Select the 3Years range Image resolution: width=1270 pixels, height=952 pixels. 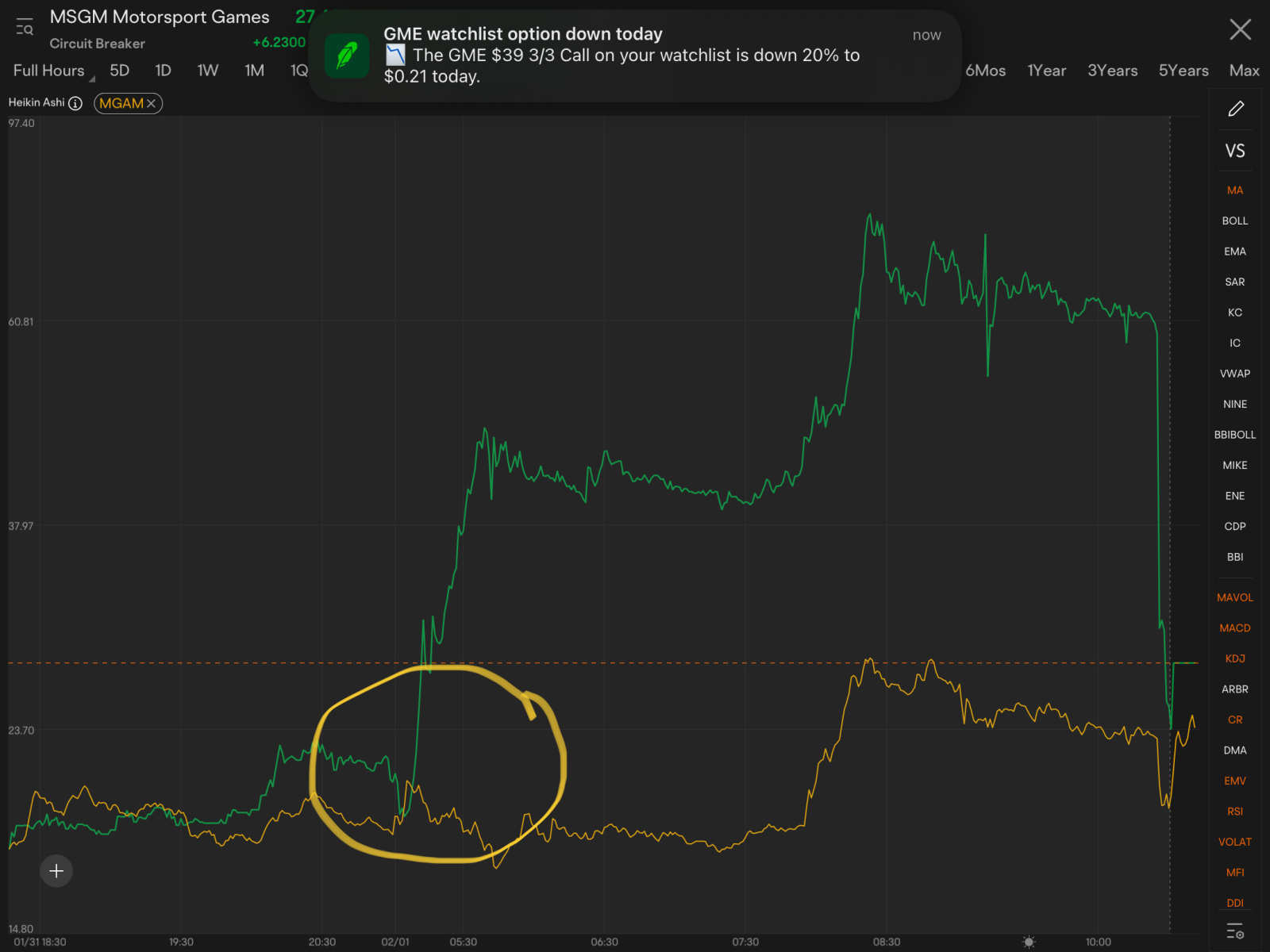[x=1112, y=71]
